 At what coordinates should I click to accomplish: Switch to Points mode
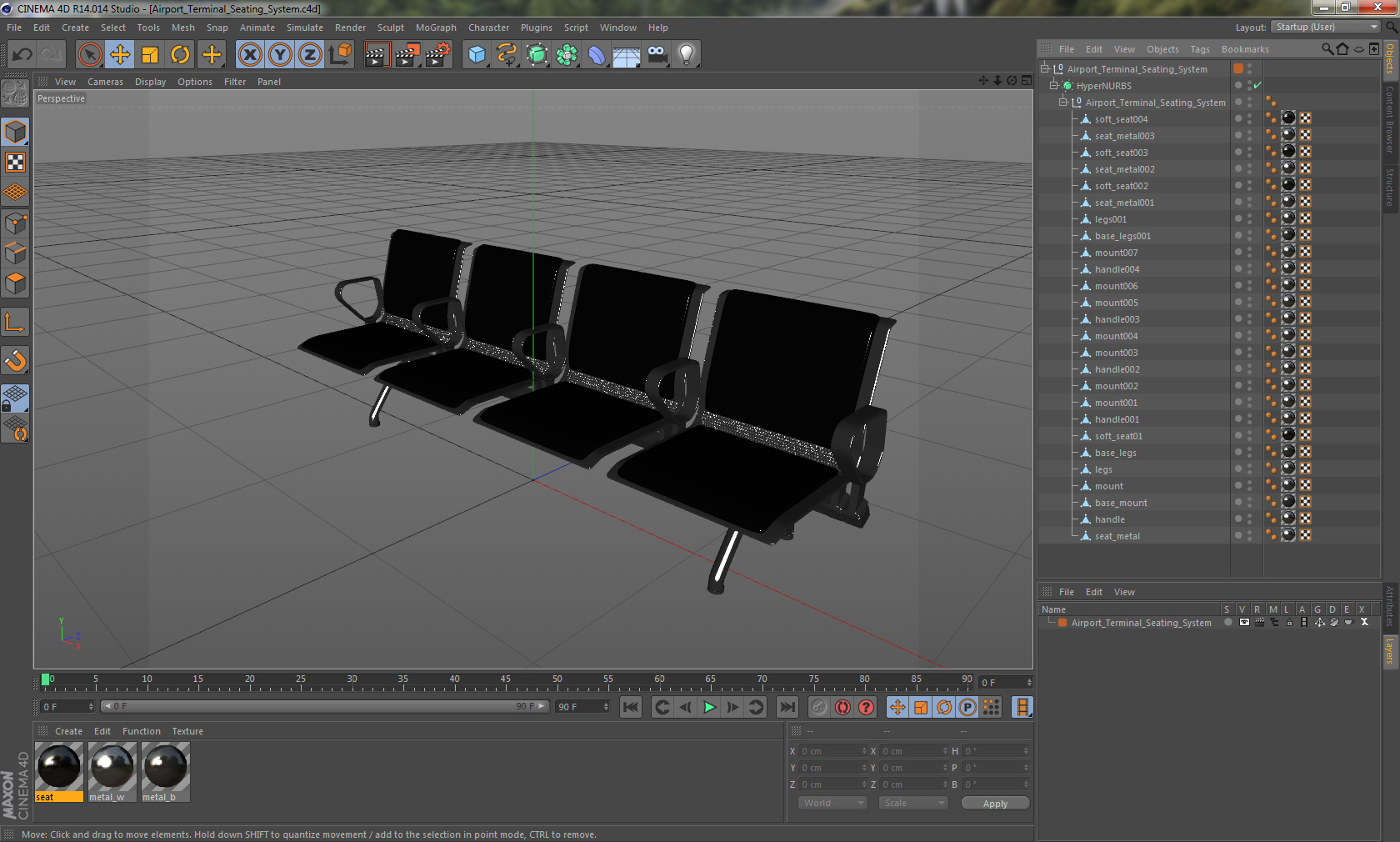click(15, 223)
